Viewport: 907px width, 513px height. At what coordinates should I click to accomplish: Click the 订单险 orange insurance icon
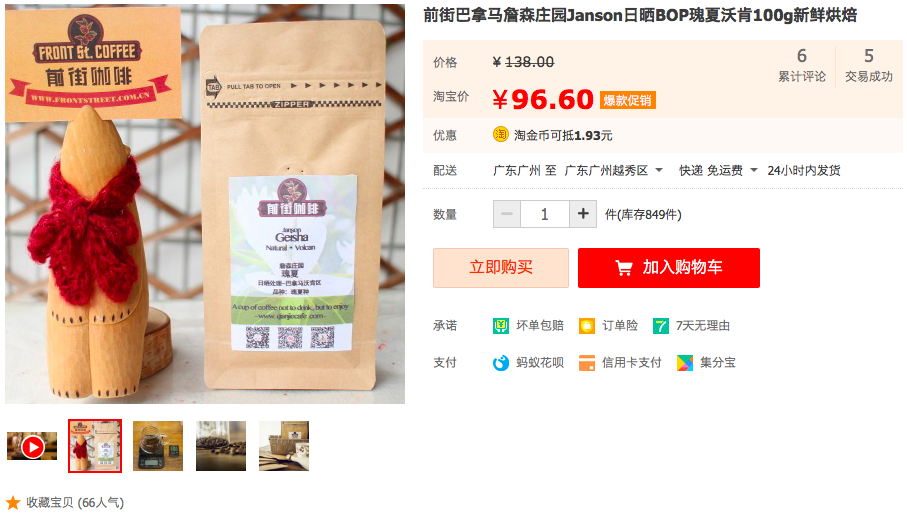[587, 326]
